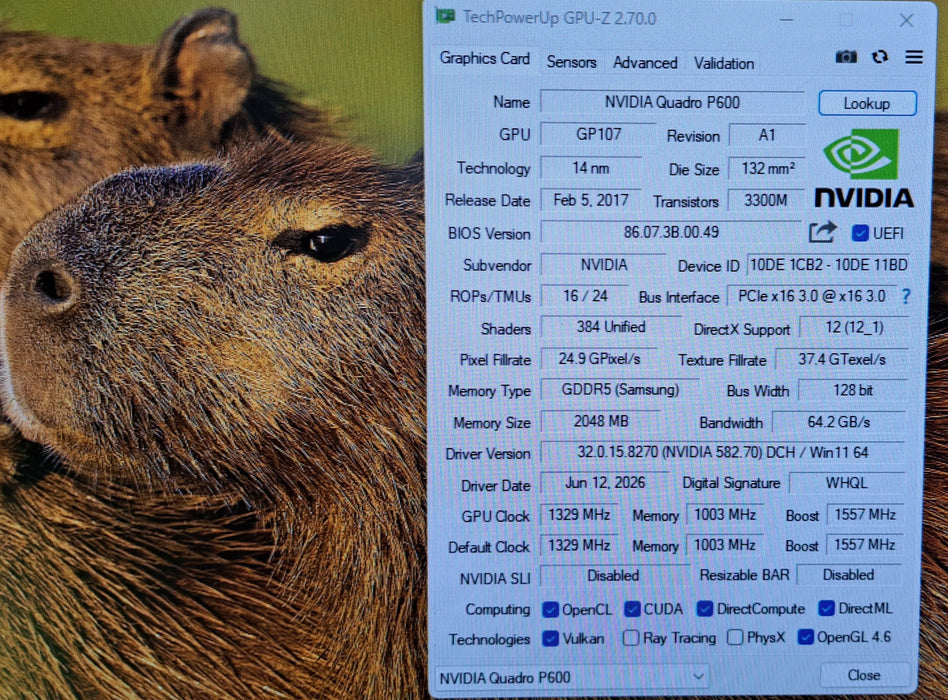This screenshot has width=948, height=700.
Task: Click the BIOS Version field 86.07.3B.00.49
Action: (671, 232)
